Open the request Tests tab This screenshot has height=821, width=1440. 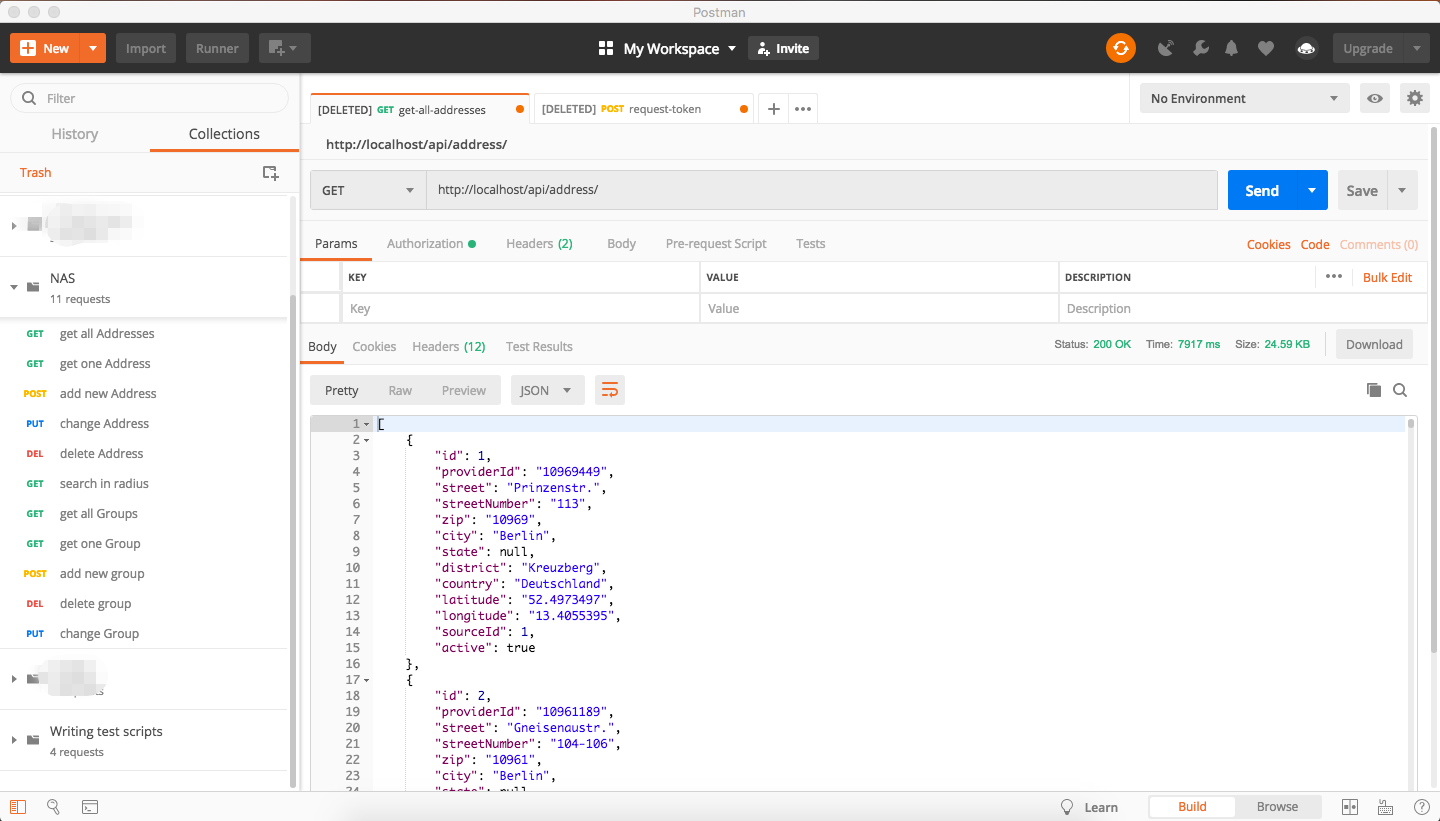coord(811,243)
